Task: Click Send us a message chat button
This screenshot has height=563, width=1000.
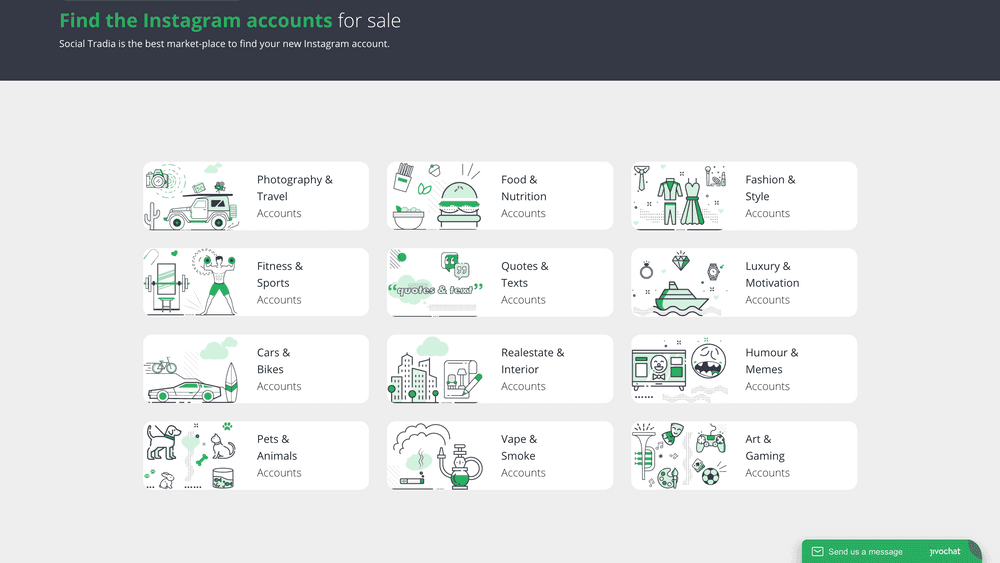Action: tap(865, 551)
